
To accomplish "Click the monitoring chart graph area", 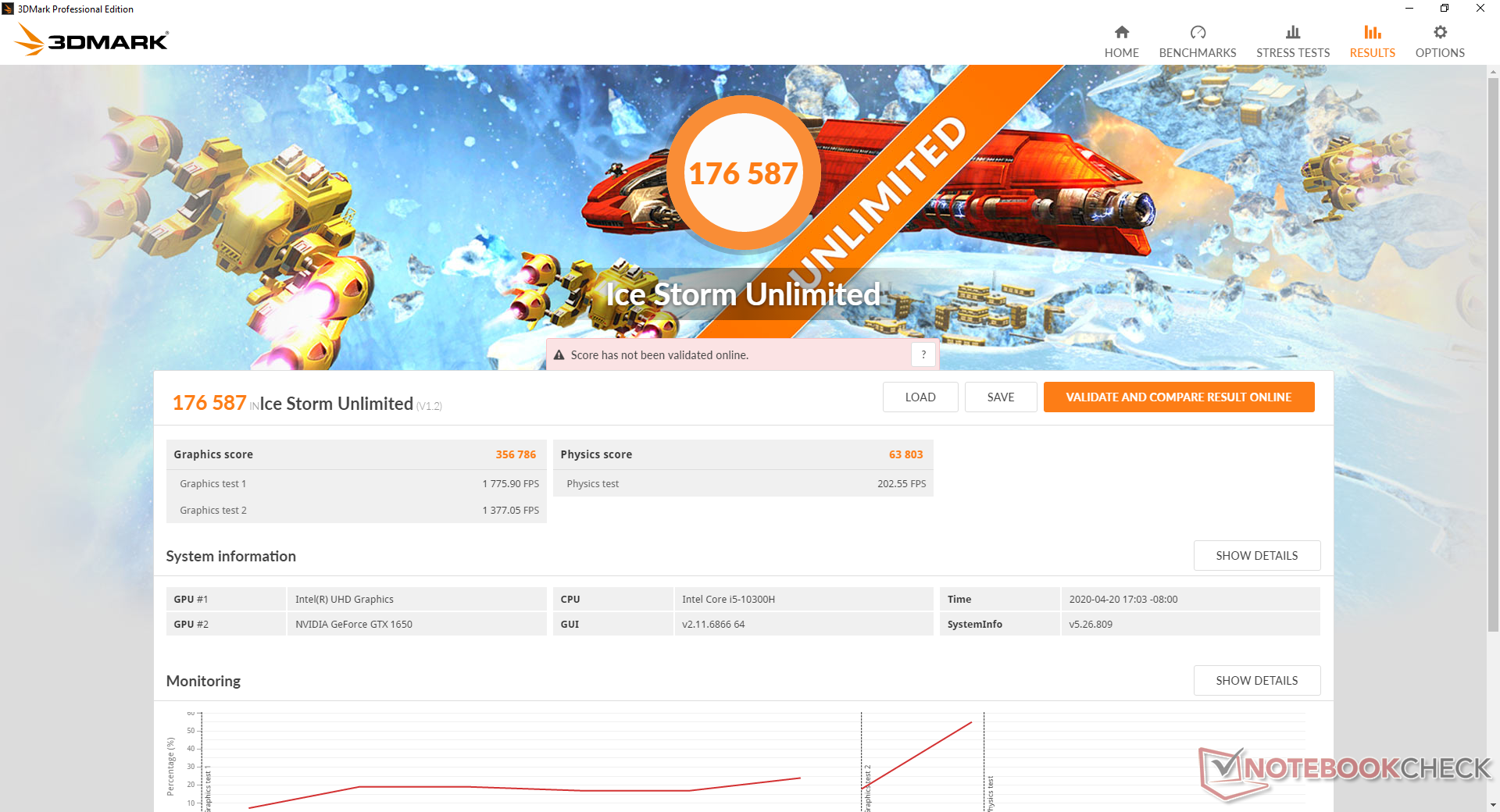I will (x=753, y=761).
